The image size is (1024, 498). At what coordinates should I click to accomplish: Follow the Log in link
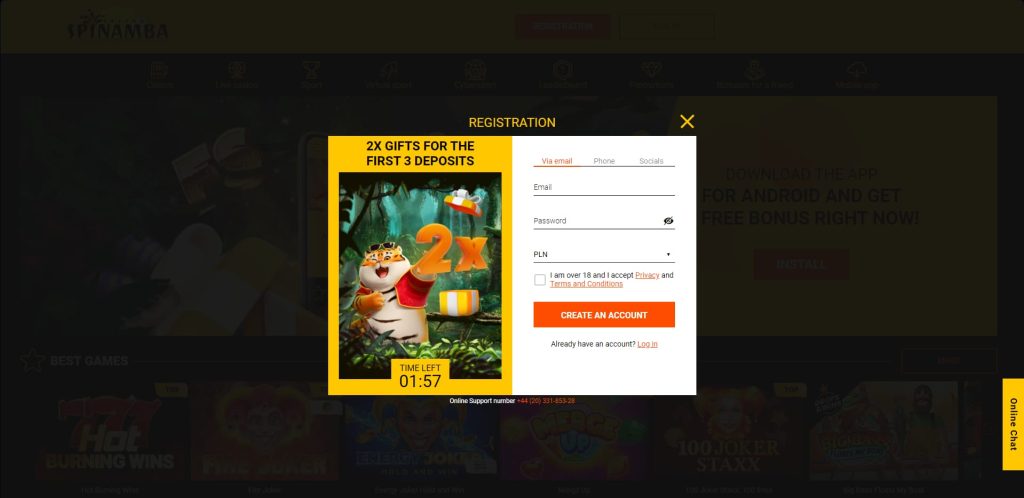coord(647,344)
